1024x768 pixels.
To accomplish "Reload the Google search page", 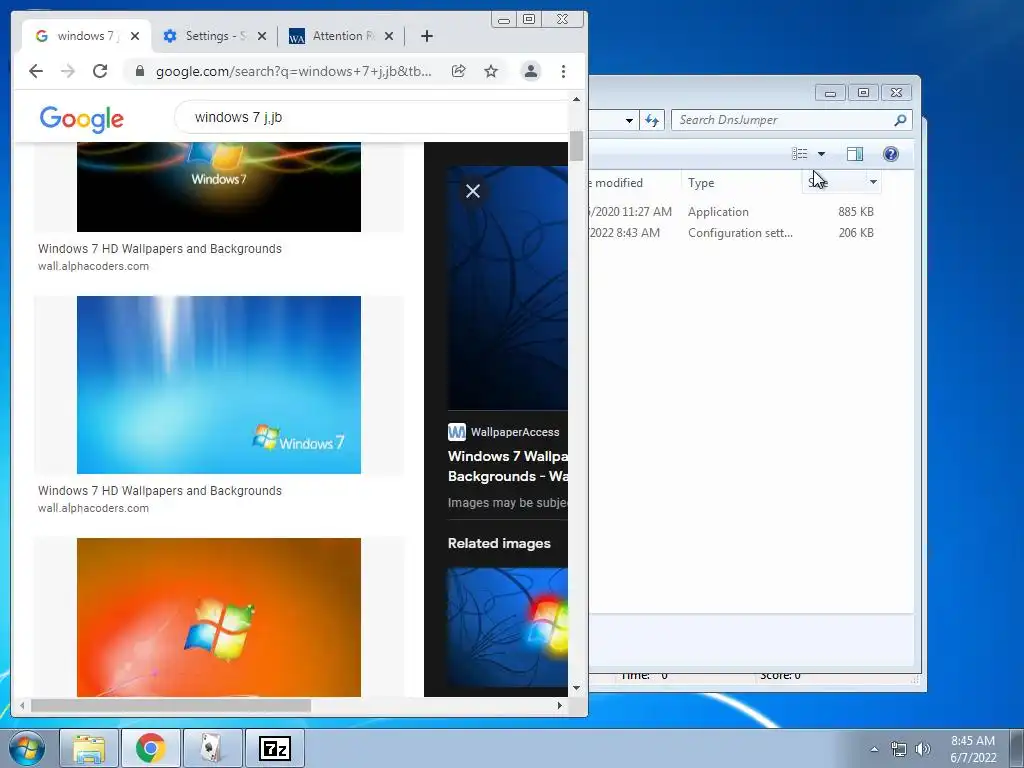I will tap(100, 71).
